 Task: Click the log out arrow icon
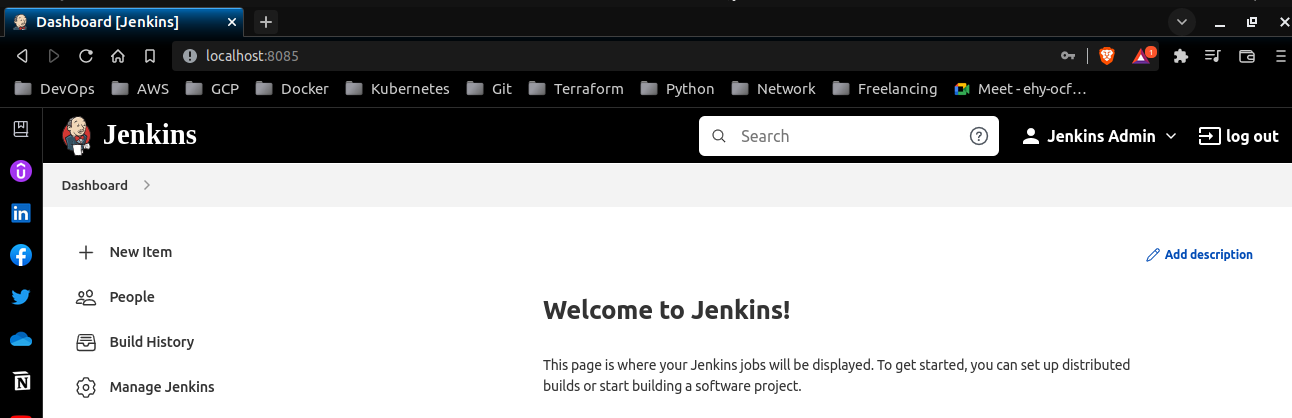click(1209, 136)
